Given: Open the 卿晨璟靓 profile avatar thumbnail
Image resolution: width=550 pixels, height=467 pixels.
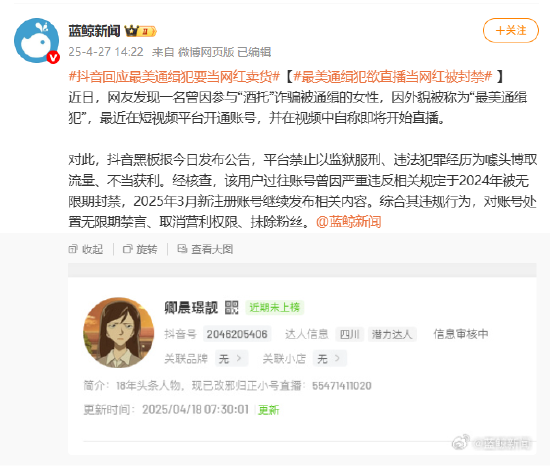Looking at the screenshot, I should 119,333.
